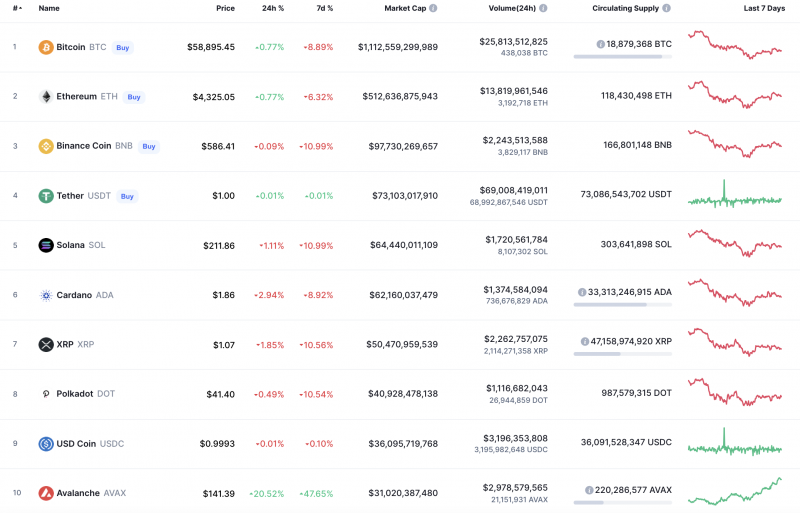Click Avalanche circulating supply progress bar

pyautogui.click(x=622, y=502)
